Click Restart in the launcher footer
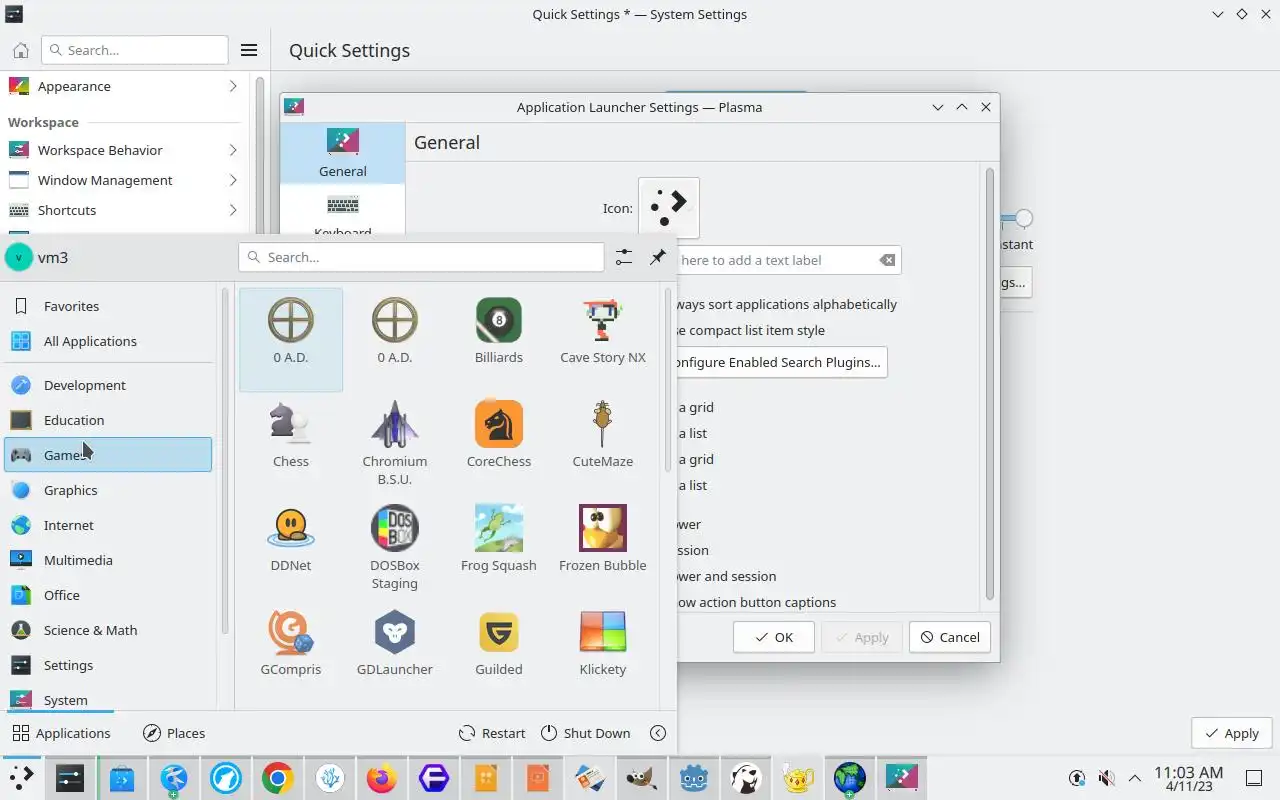The image size is (1280, 800). [x=492, y=733]
